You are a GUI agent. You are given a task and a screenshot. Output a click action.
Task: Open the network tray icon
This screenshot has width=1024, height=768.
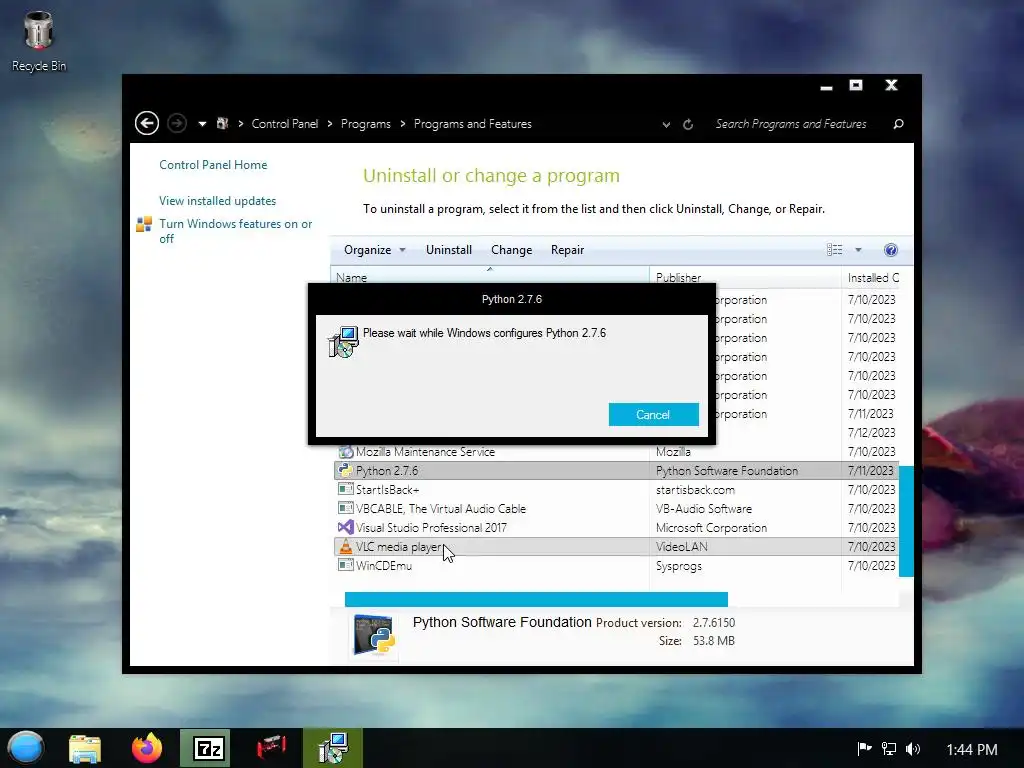889,748
